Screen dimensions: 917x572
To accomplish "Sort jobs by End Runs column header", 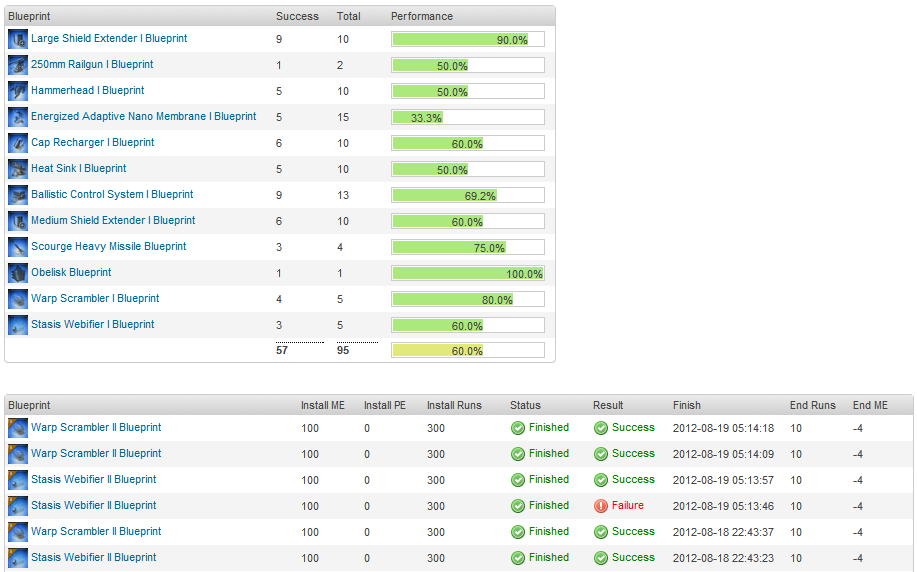I will pyautogui.click(x=812, y=405).
